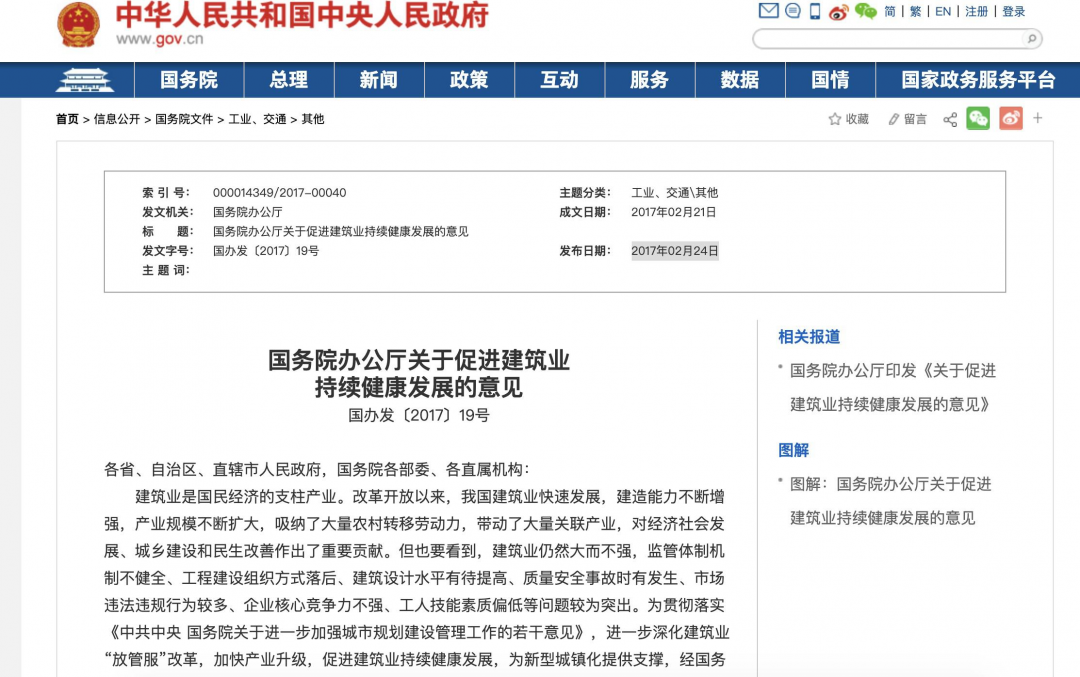Image resolution: width=1080 pixels, height=677 pixels.
Task: Click the 相关报道 heading
Action: 809,337
